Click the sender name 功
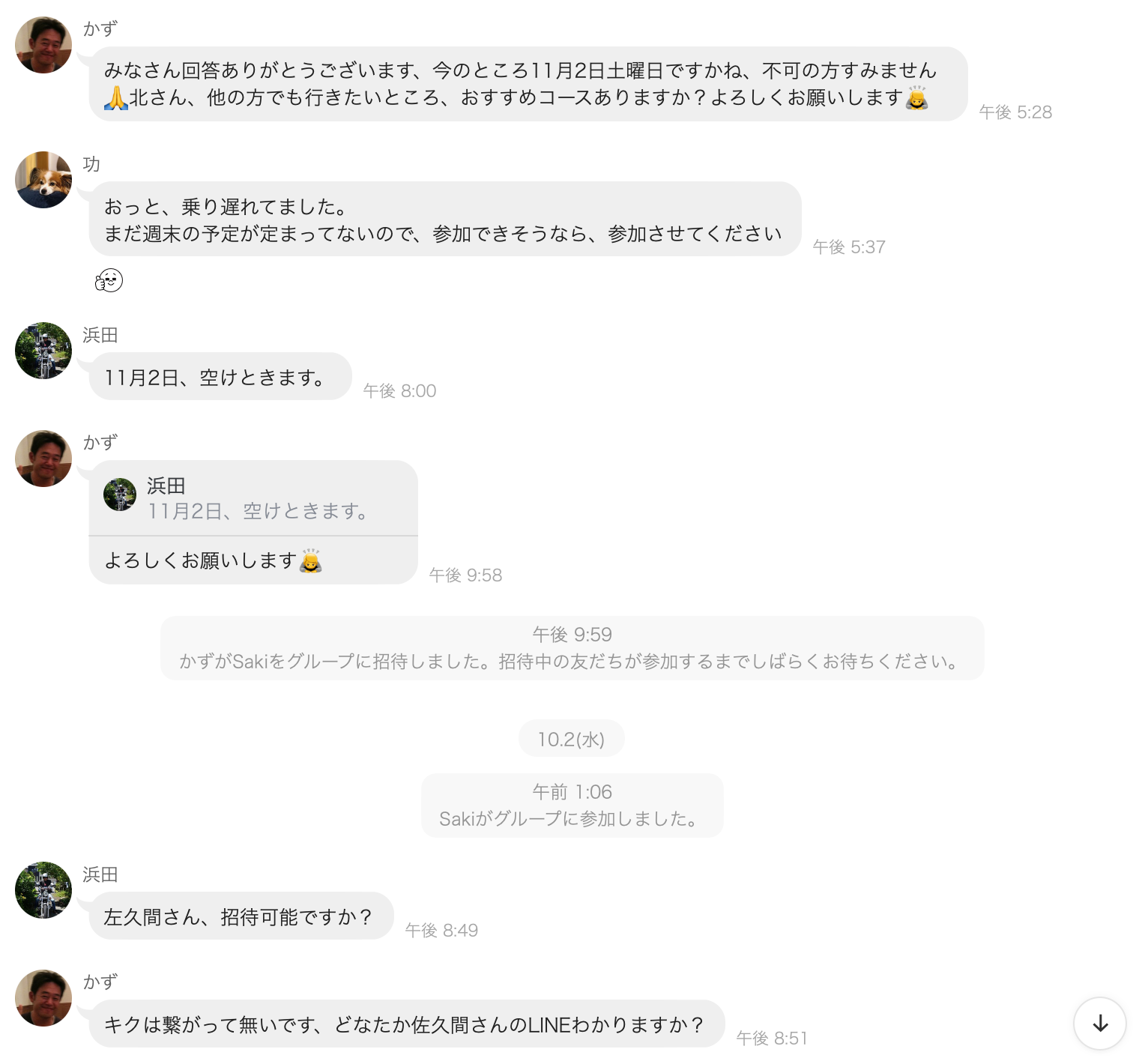Image resolution: width=1139 pixels, height=1064 pixels. [x=91, y=164]
